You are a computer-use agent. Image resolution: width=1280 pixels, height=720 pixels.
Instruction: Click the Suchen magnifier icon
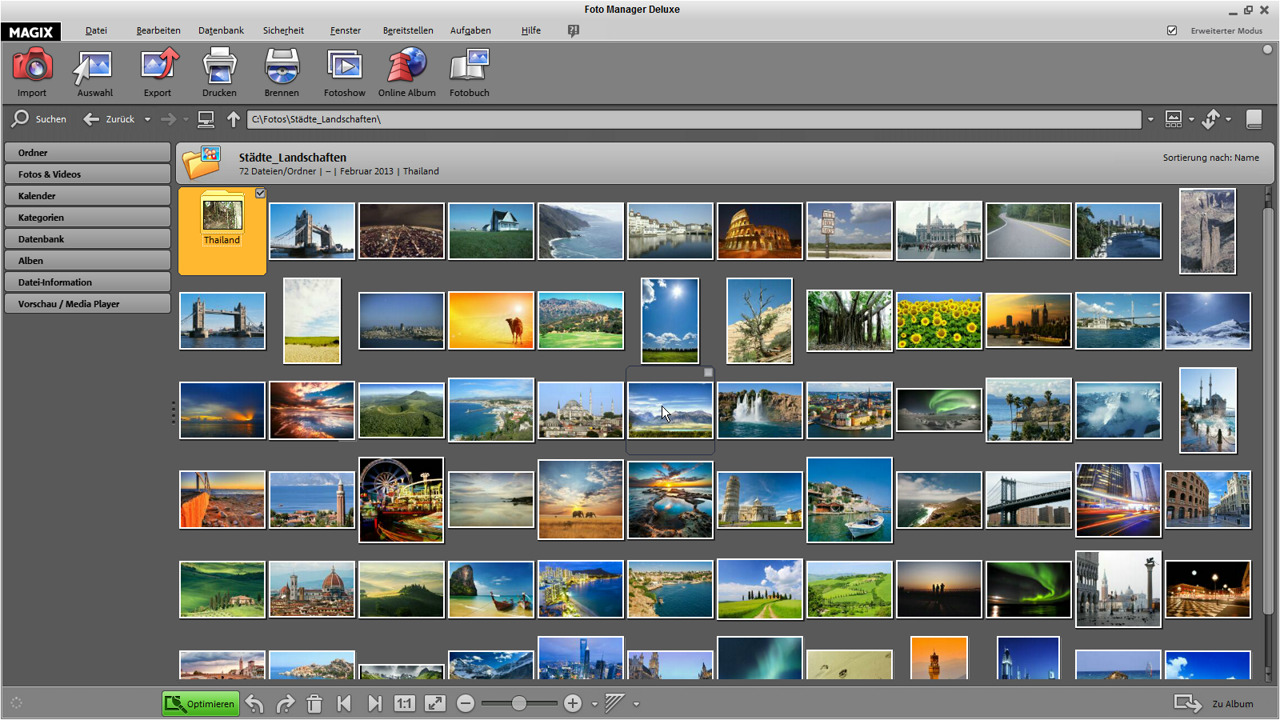[x=20, y=119]
